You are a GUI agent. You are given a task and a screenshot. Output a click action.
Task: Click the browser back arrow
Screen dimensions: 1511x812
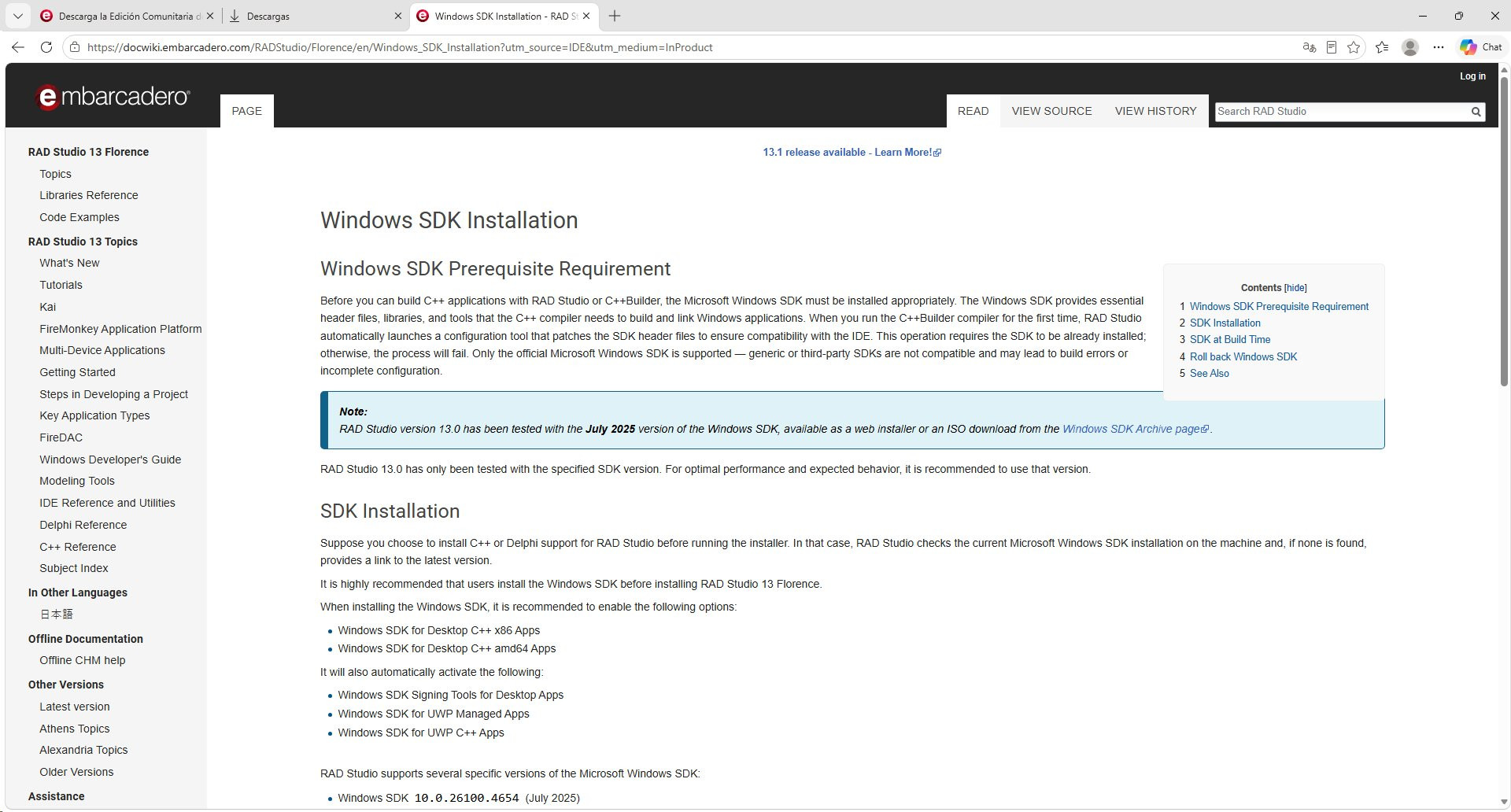(x=17, y=47)
